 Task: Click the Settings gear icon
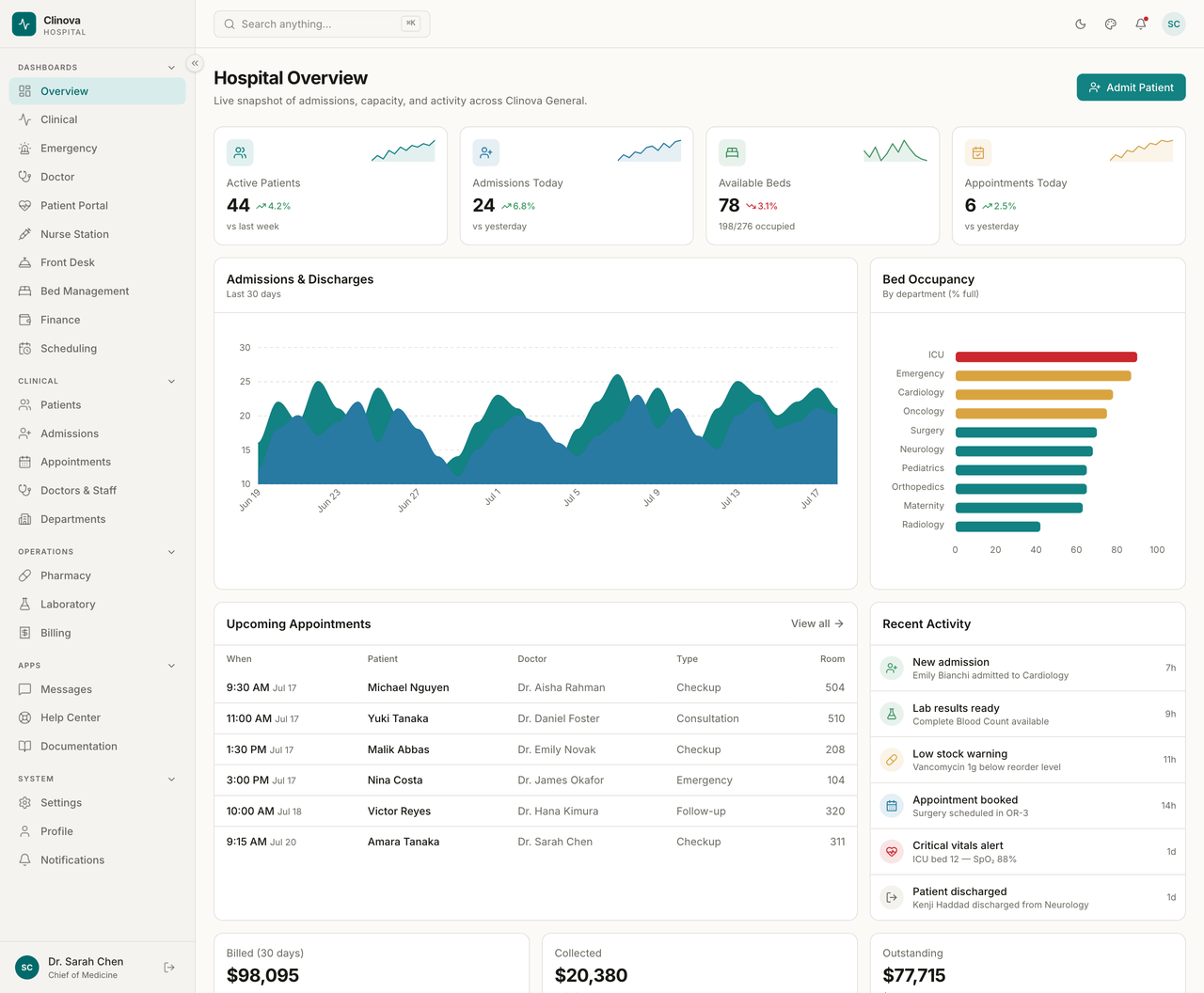click(x=25, y=803)
